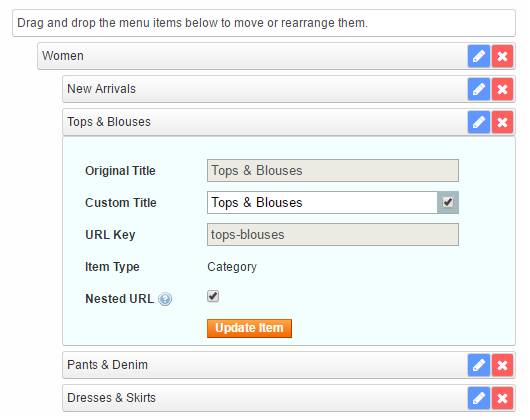Focus the Custom Title text field
This screenshot has width=530, height=420.
[x=322, y=202]
